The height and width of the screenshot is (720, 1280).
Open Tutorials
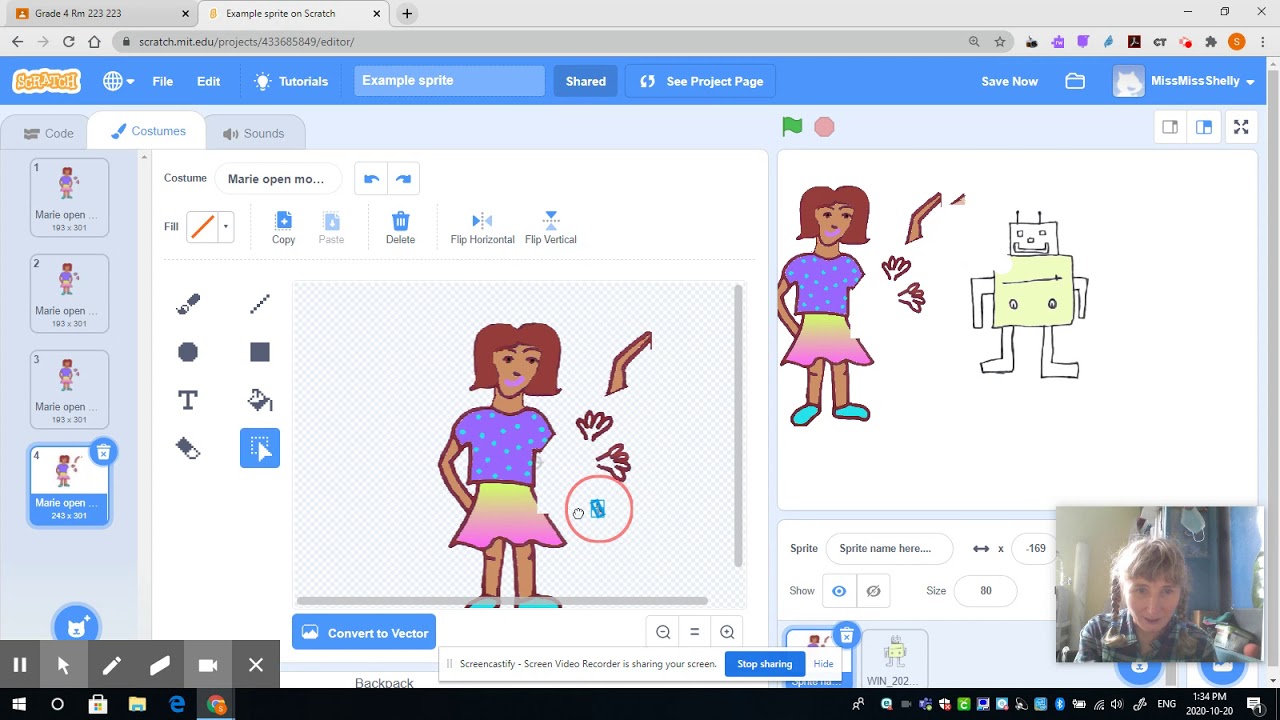(x=291, y=81)
